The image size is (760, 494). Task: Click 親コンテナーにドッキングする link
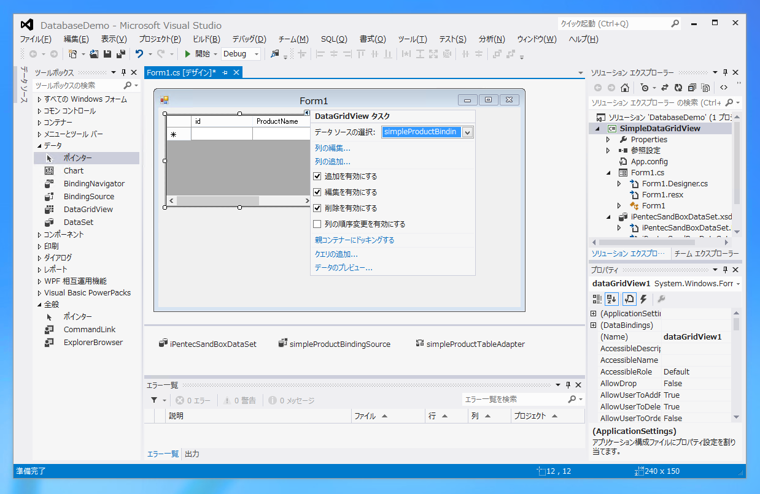354,240
